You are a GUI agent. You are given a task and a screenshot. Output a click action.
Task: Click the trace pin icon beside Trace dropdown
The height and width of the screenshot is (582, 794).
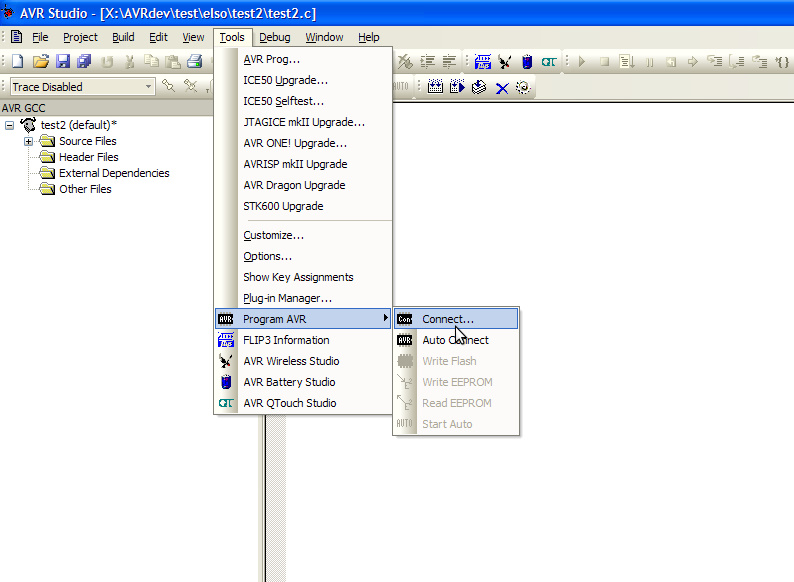click(x=168, y=86)
